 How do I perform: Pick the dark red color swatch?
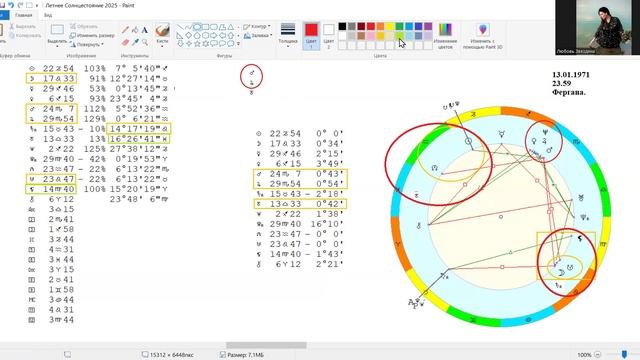click(x=361, y=27)
